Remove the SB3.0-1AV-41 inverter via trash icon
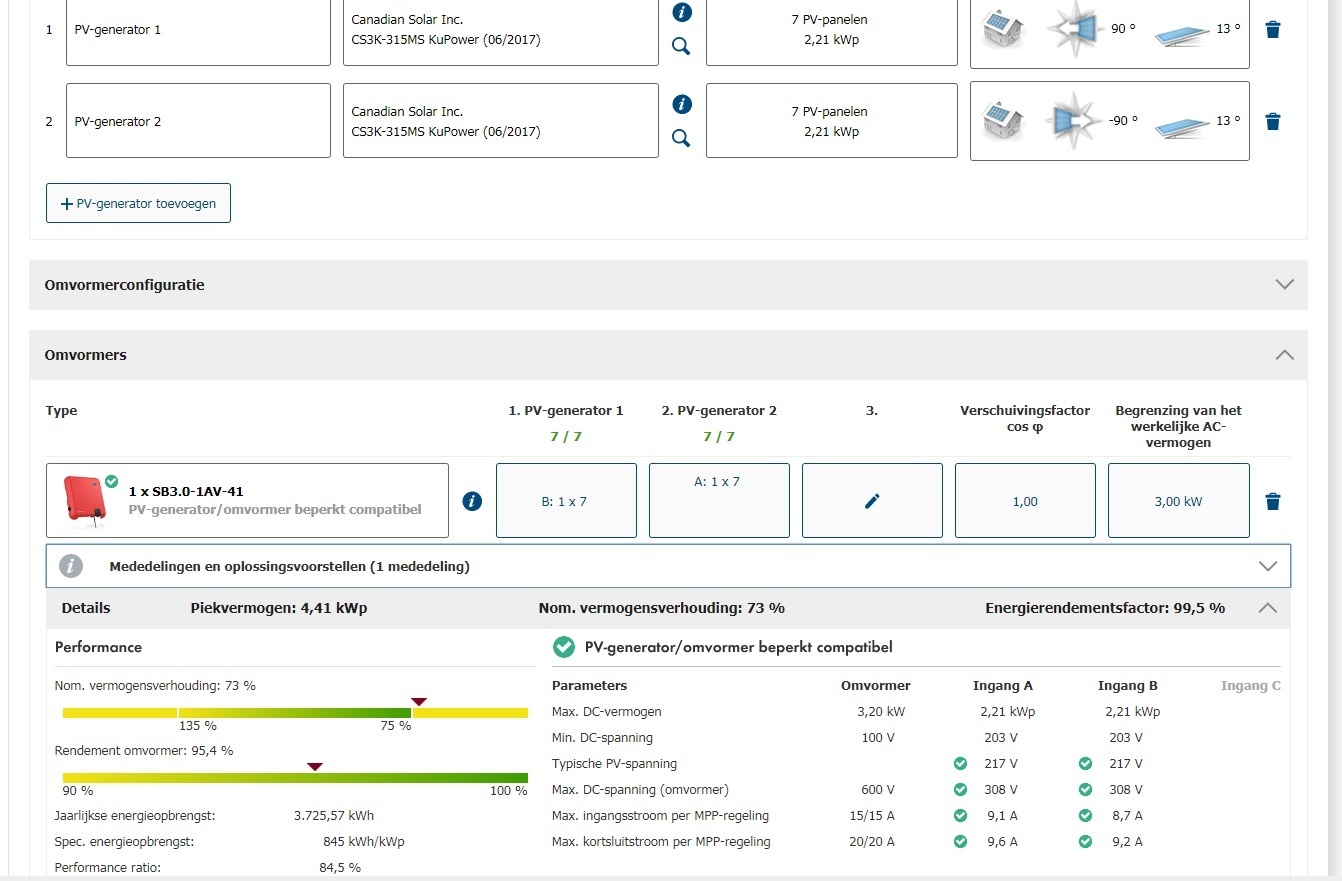The width and height of the screenshot is (1342, 881). (x=1272, y=501)
